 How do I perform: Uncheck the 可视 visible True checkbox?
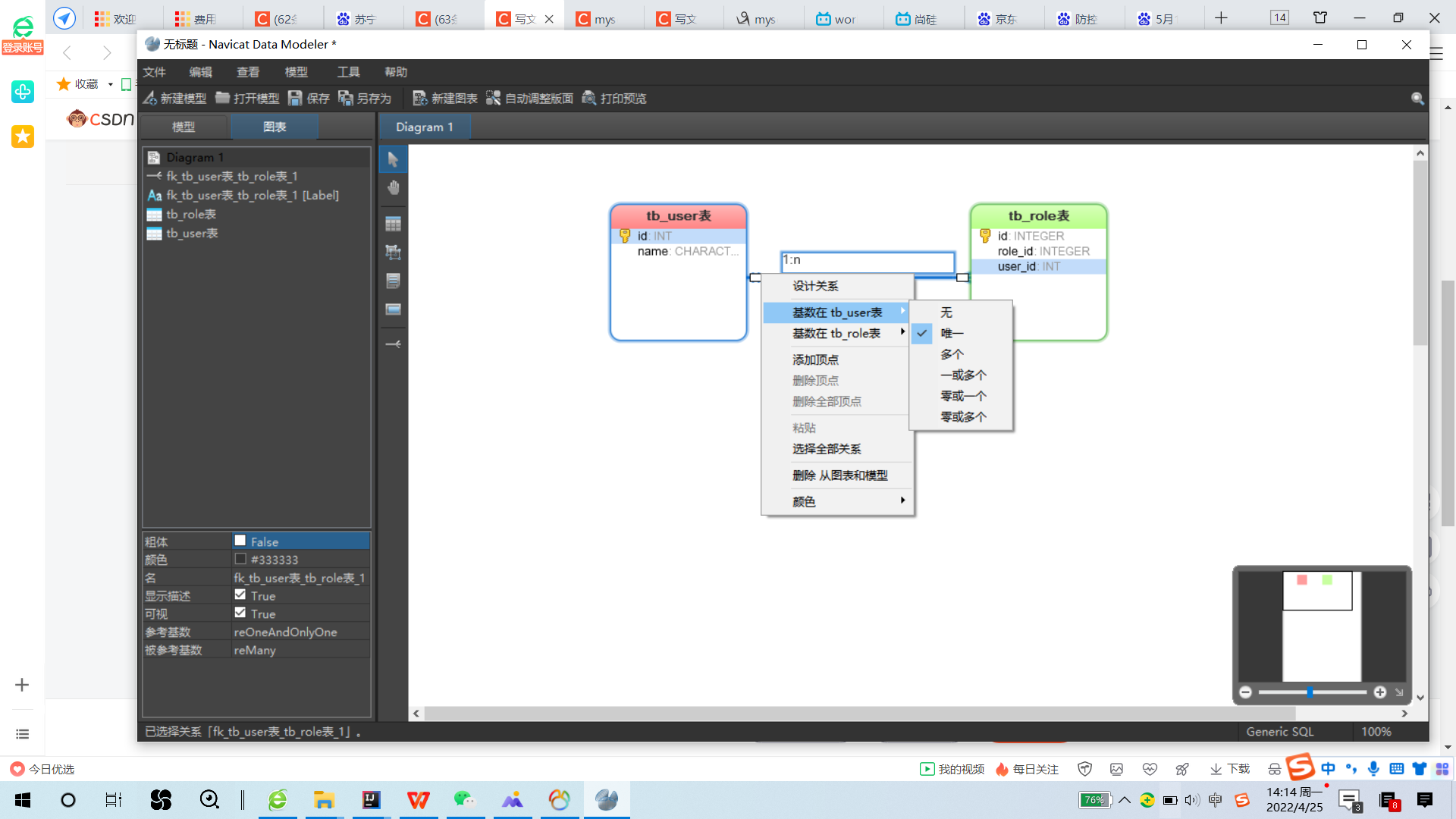(x=240, y=613)
